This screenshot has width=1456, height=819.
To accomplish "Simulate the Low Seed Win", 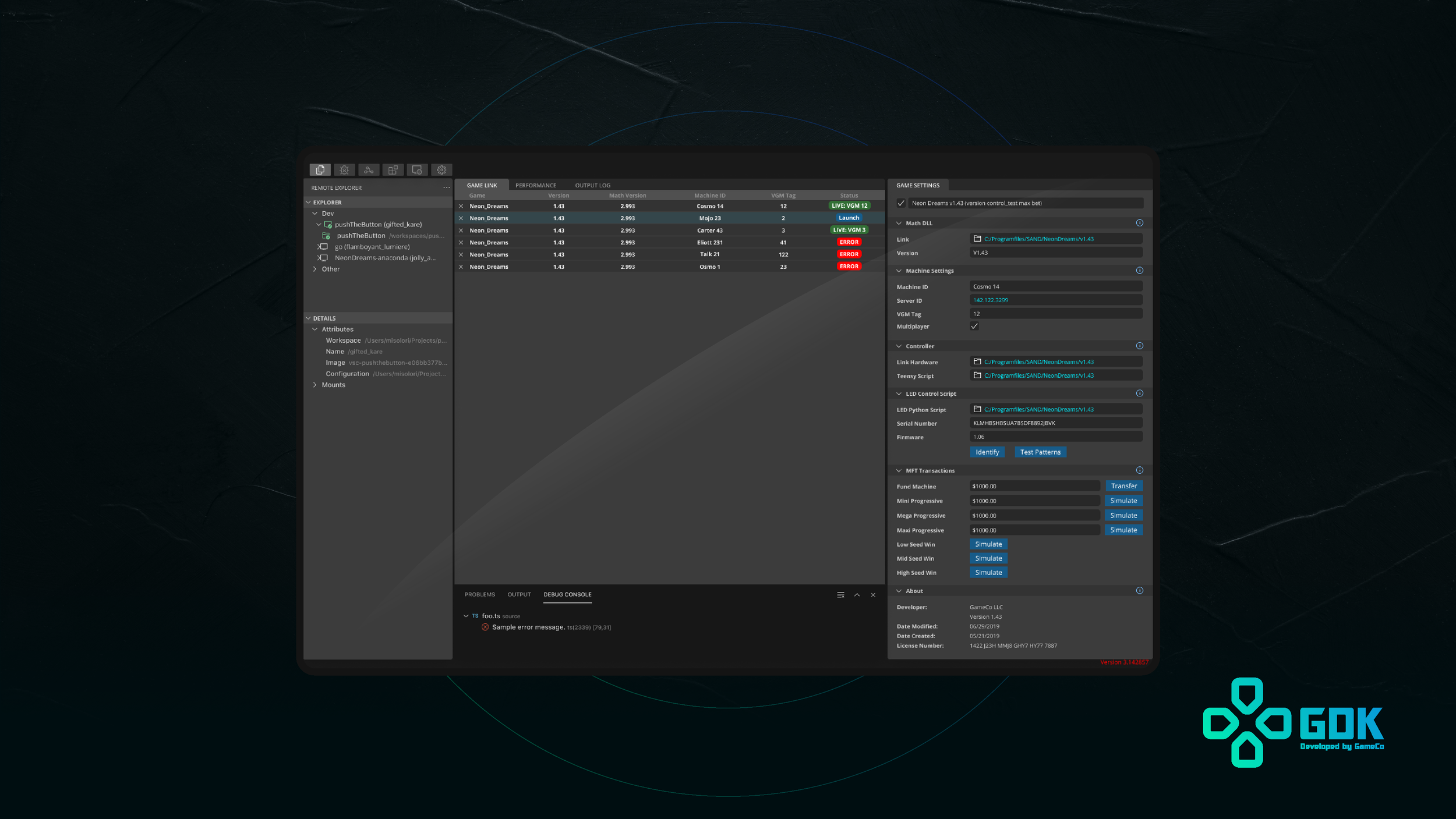I will 988,544.
